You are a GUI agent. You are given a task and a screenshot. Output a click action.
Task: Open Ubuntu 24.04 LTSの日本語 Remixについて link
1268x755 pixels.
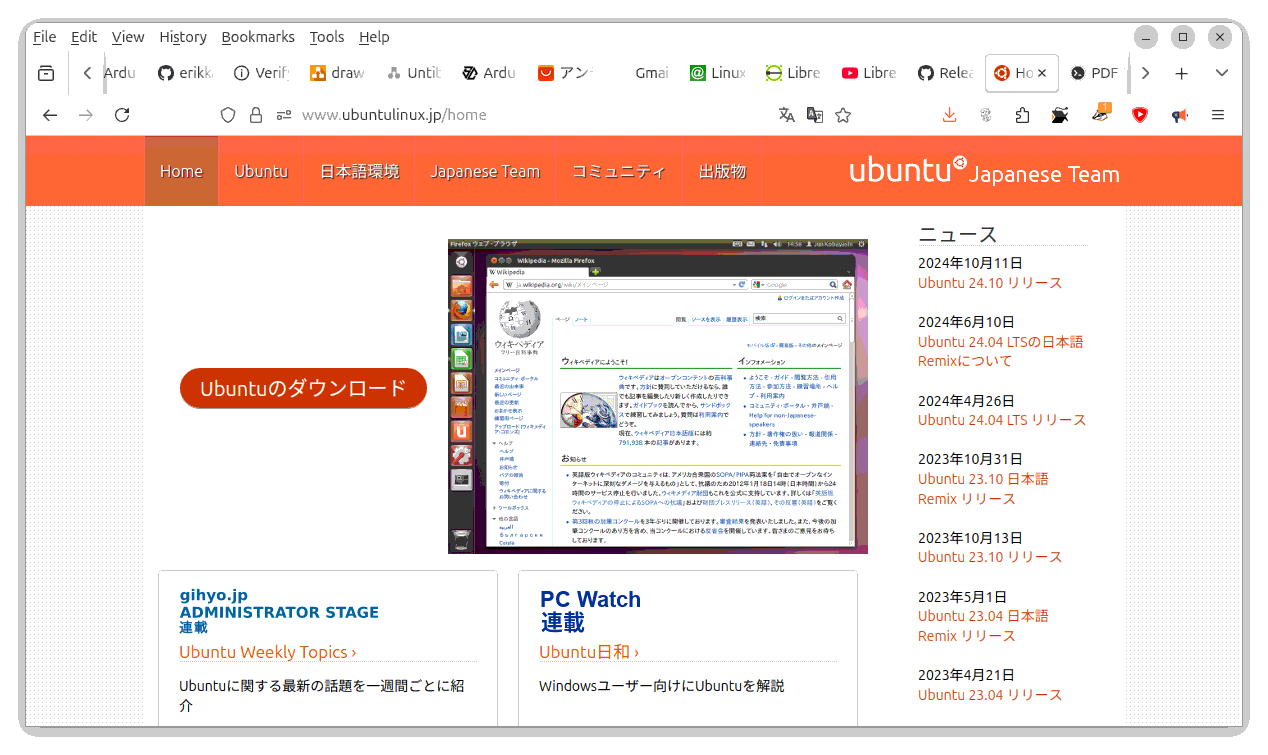[1000, 351]
